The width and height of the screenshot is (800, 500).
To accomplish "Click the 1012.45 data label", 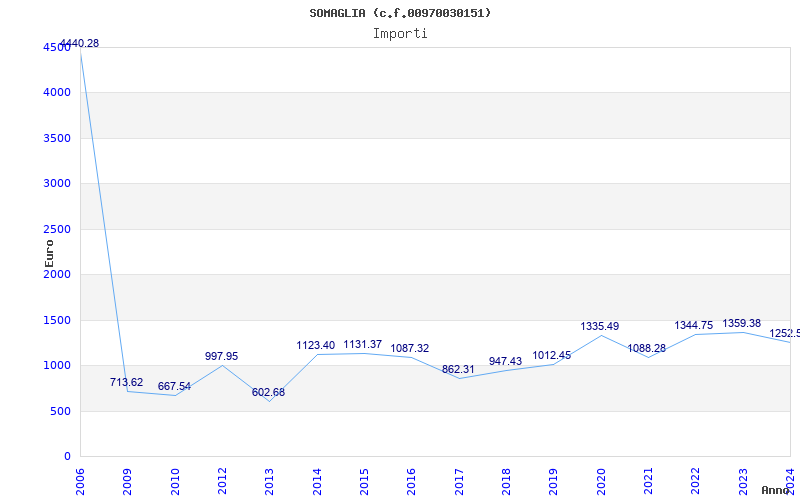I will (x=552, y=355).
